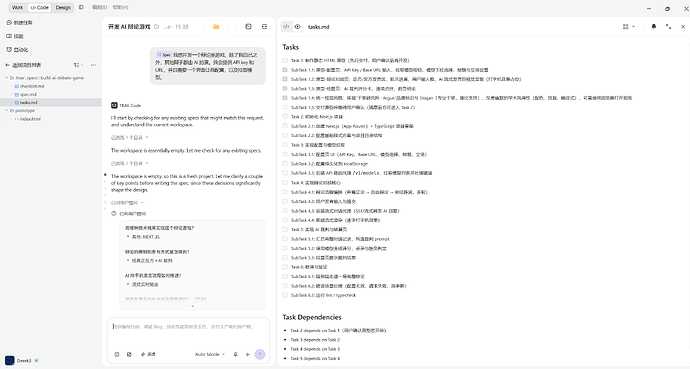Open the yellow folder icon in chat header

(x=216, y=27)
